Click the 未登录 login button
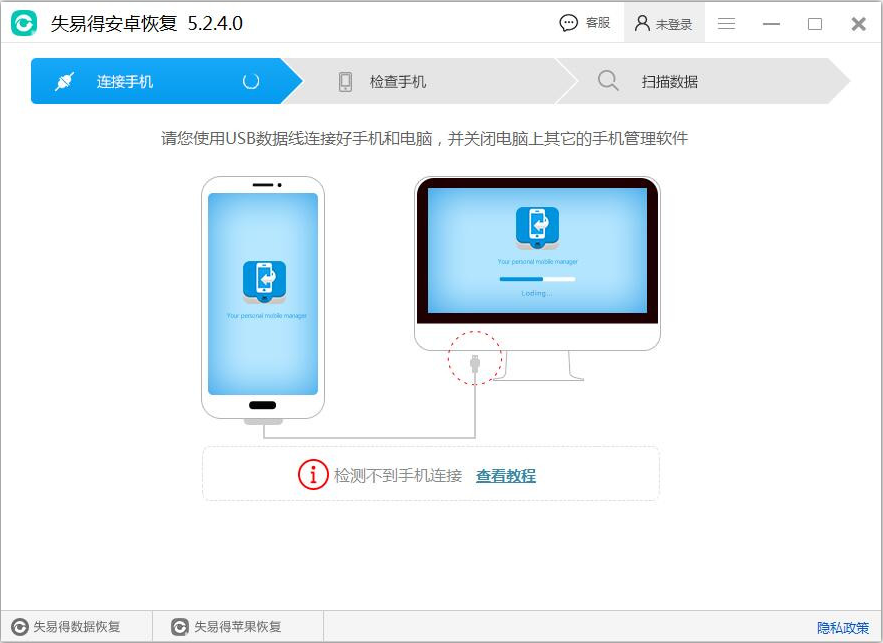The height and width of the screenshot is (643, 883). (664, 23)
